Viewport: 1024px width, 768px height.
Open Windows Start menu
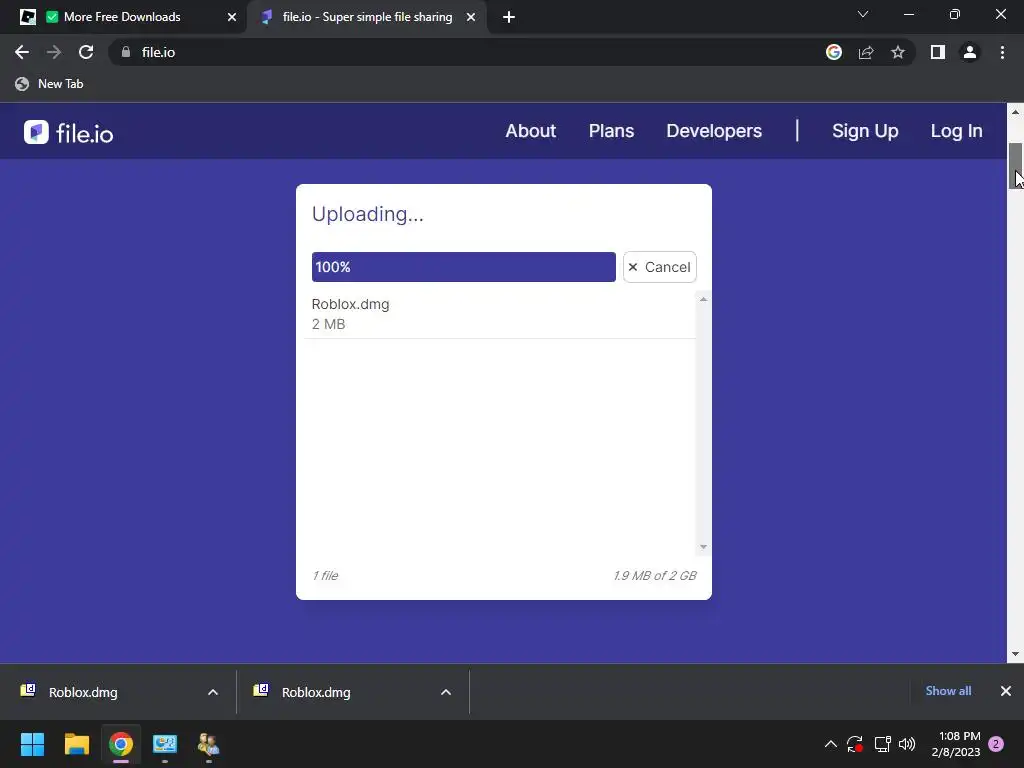pyautogui.click(x=32, y=744)
